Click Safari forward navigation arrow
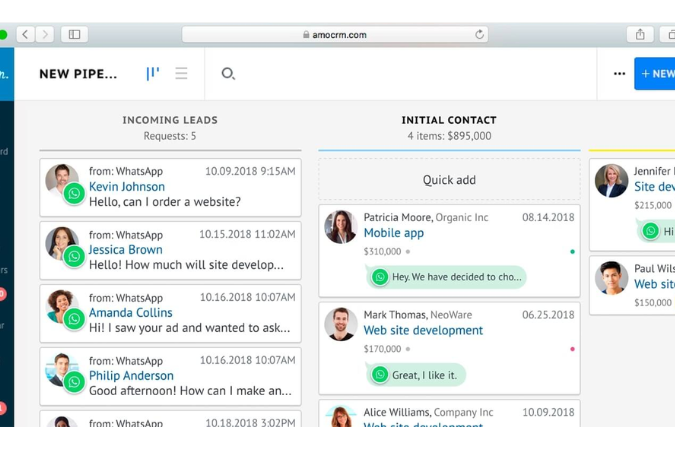Viewport: 675px width, 450px height. click(45, 34)
